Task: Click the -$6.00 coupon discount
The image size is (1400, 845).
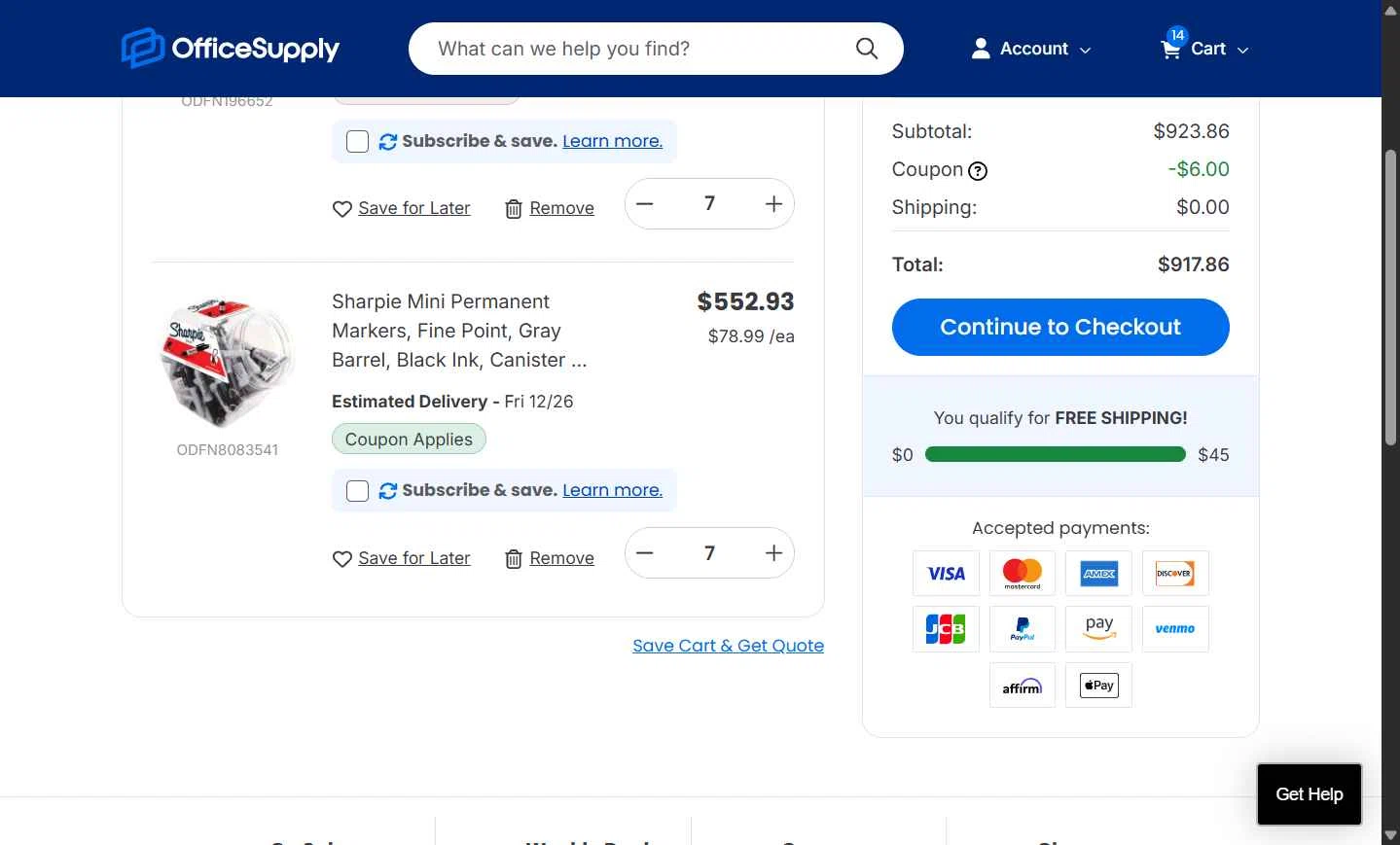Action: click(1199, 169)
